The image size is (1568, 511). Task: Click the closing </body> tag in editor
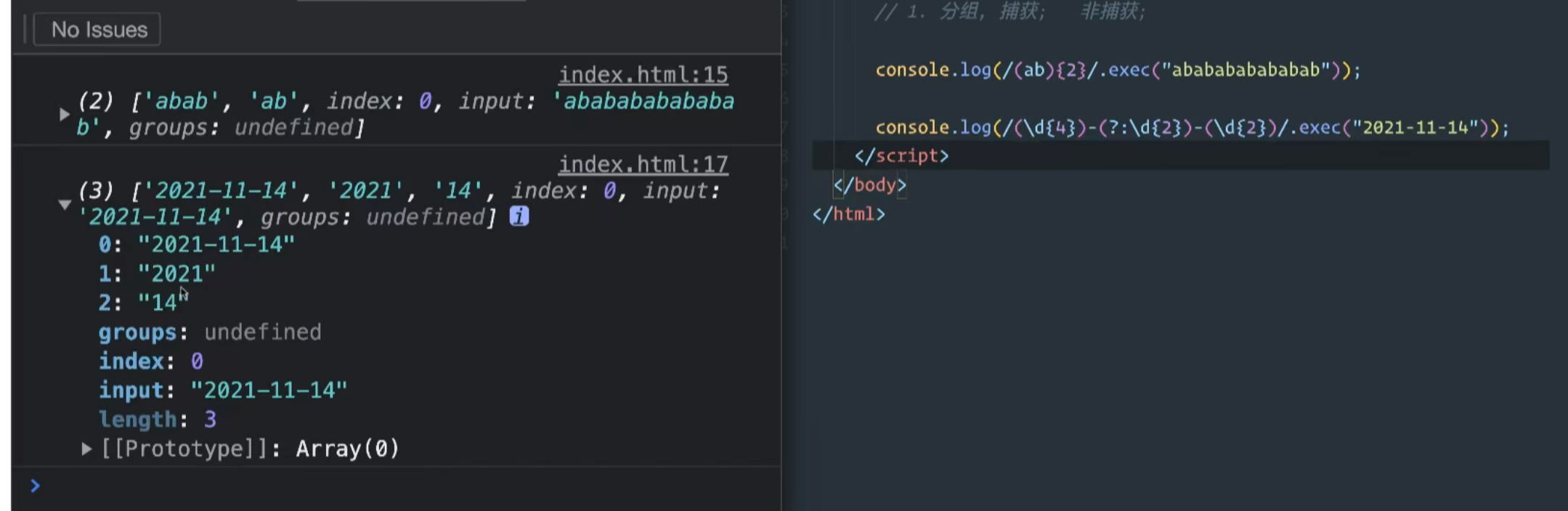869,185
